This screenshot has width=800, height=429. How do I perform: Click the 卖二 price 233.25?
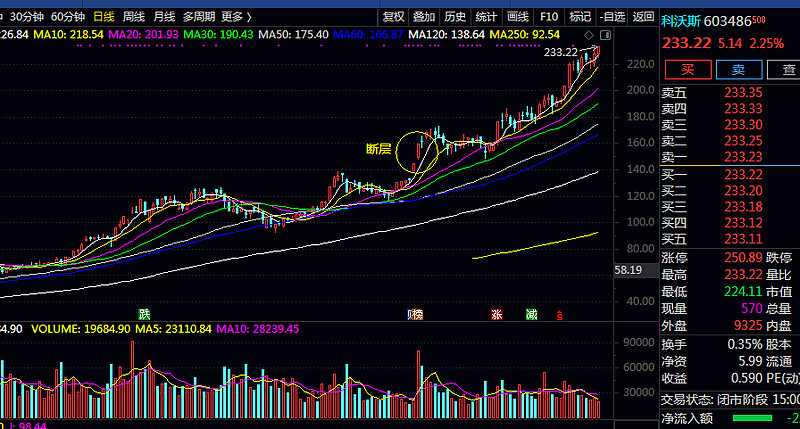click(x=743, y=141)
